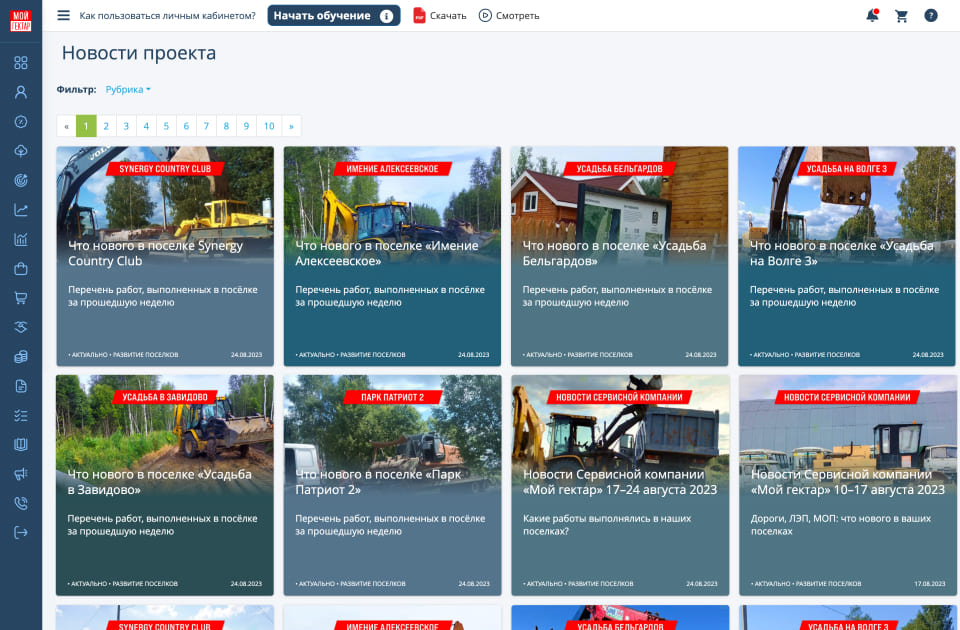Expand the sidebar using the hamburger menu icon
Screen dimensions: 960x630
[x=63, y=15]
